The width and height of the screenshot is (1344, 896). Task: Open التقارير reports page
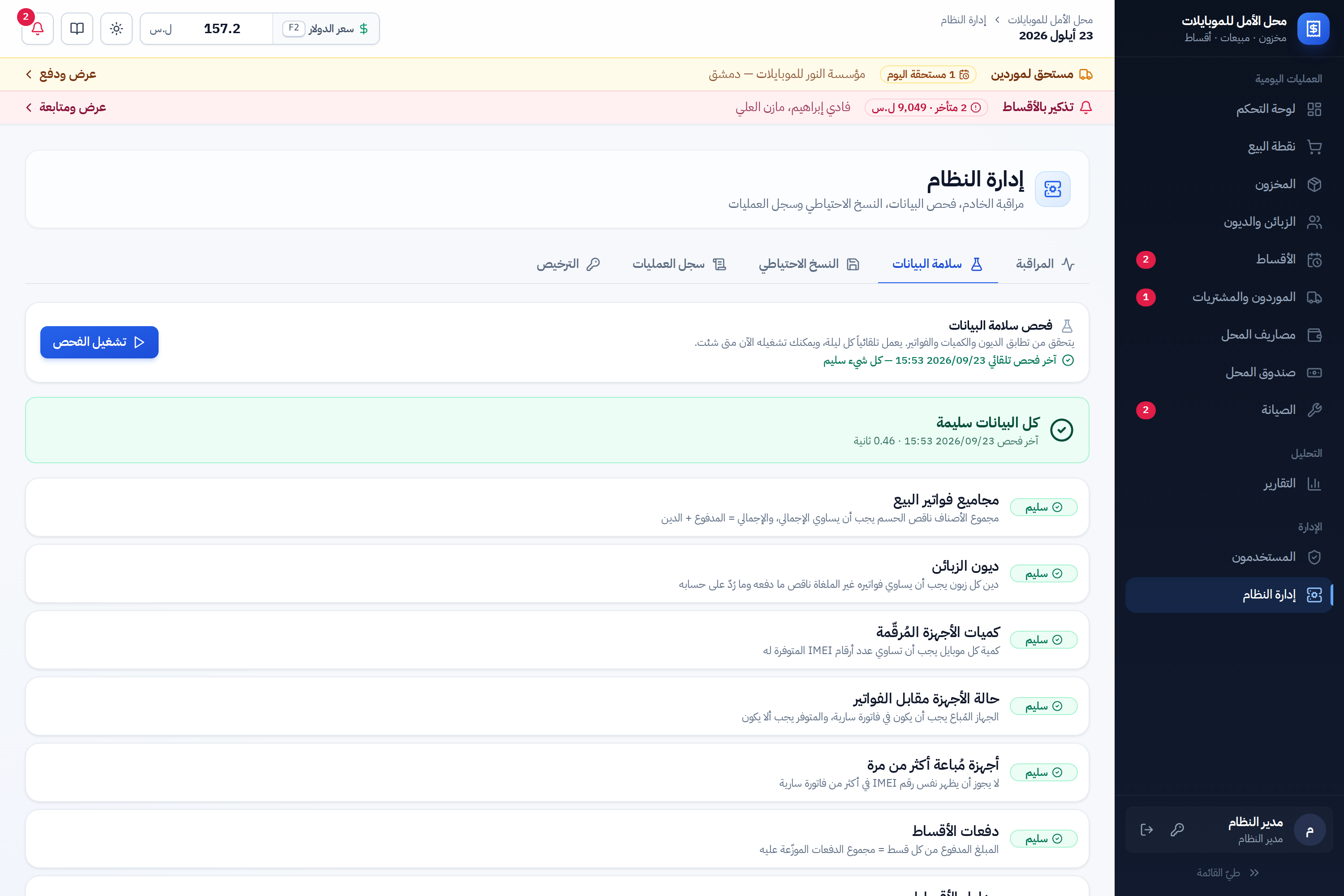coord(1228,484)
